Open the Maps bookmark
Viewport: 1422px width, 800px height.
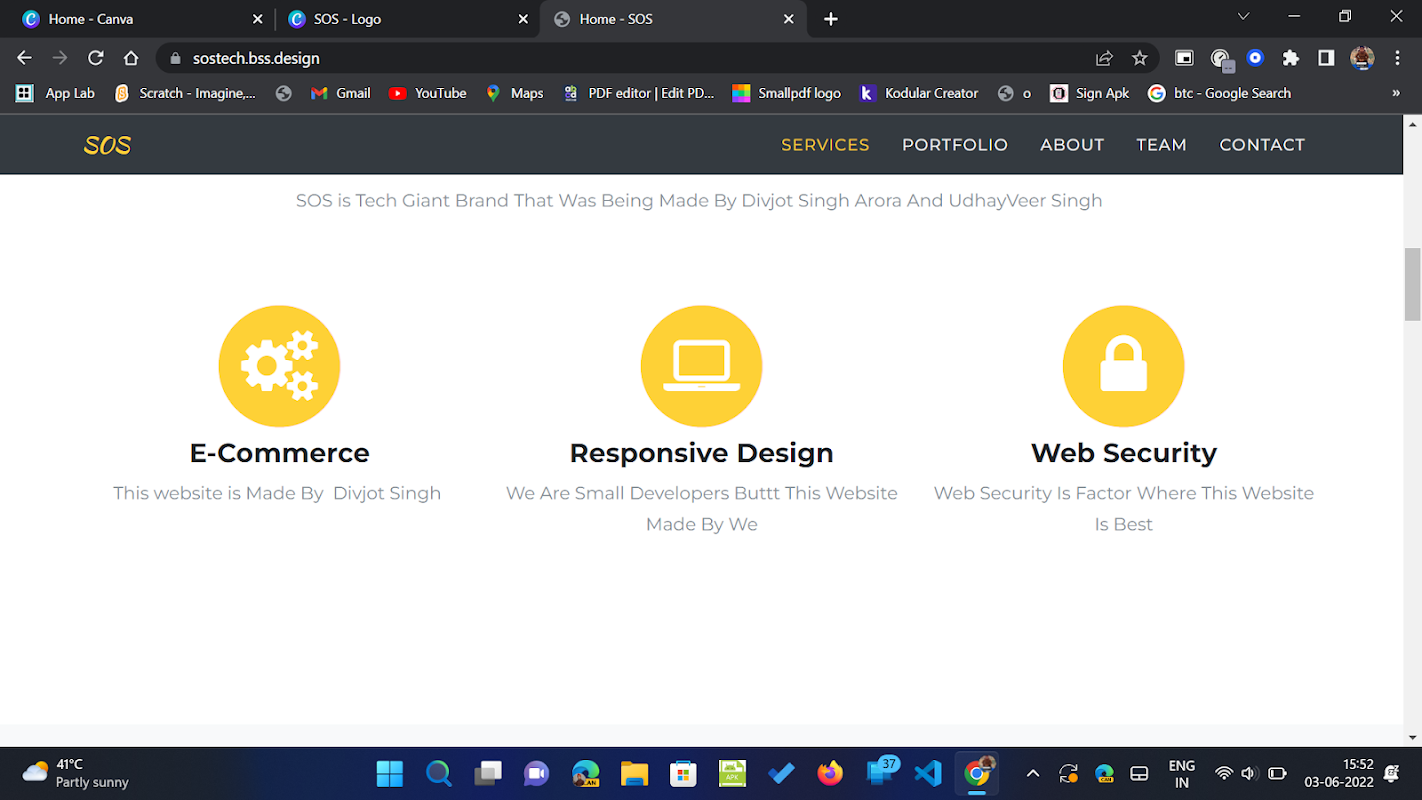click(x=514, y=93)
